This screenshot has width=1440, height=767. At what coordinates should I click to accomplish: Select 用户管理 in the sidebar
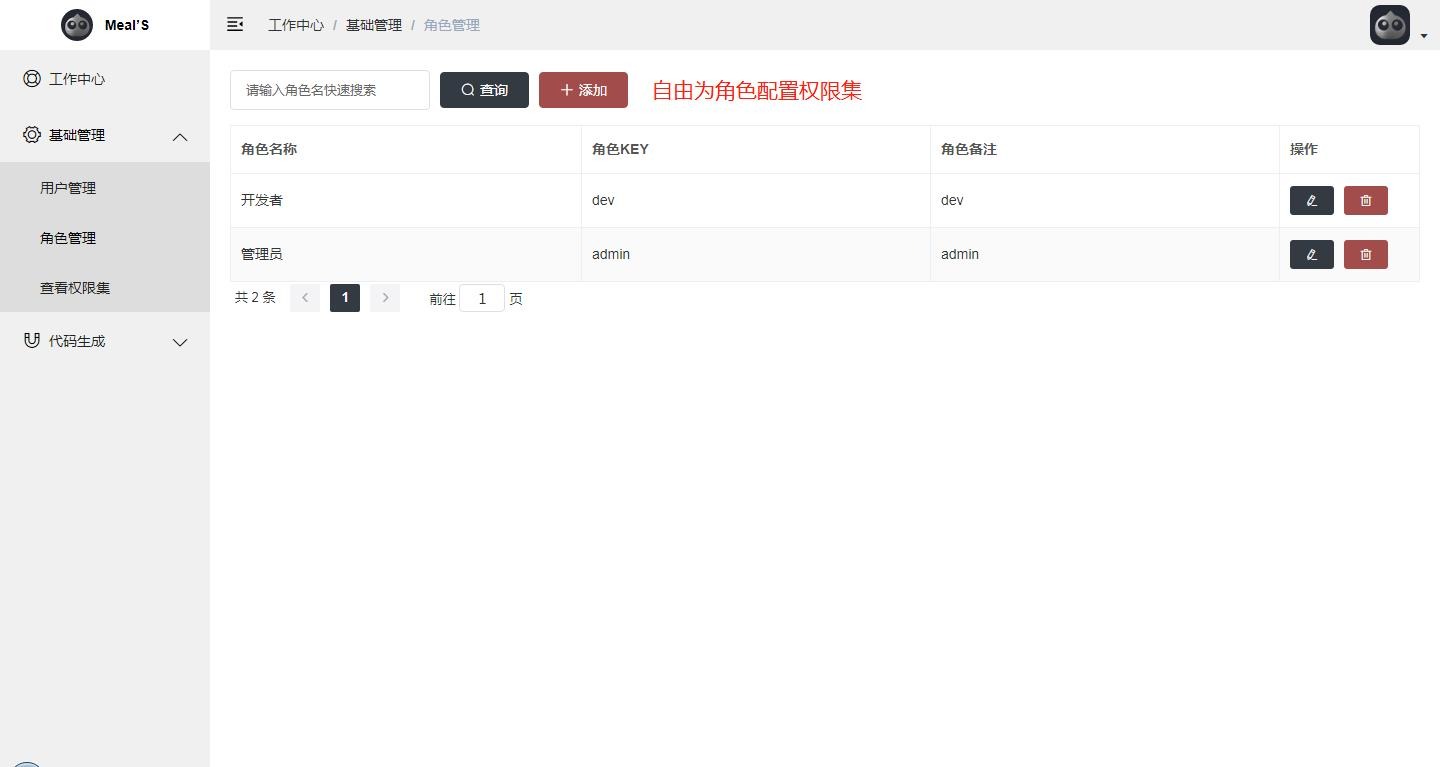68,188
